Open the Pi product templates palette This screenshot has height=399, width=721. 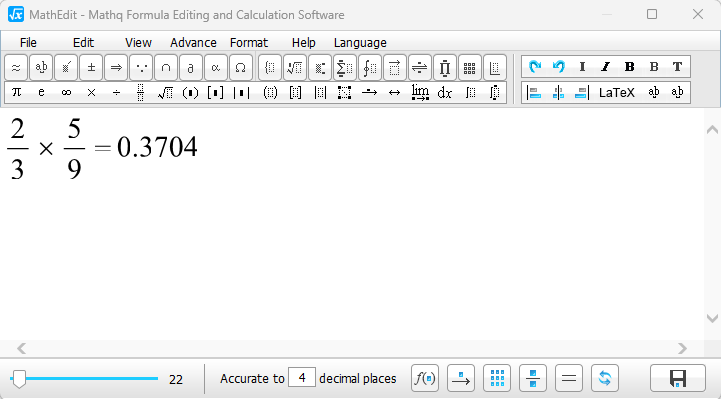[445, 68]
